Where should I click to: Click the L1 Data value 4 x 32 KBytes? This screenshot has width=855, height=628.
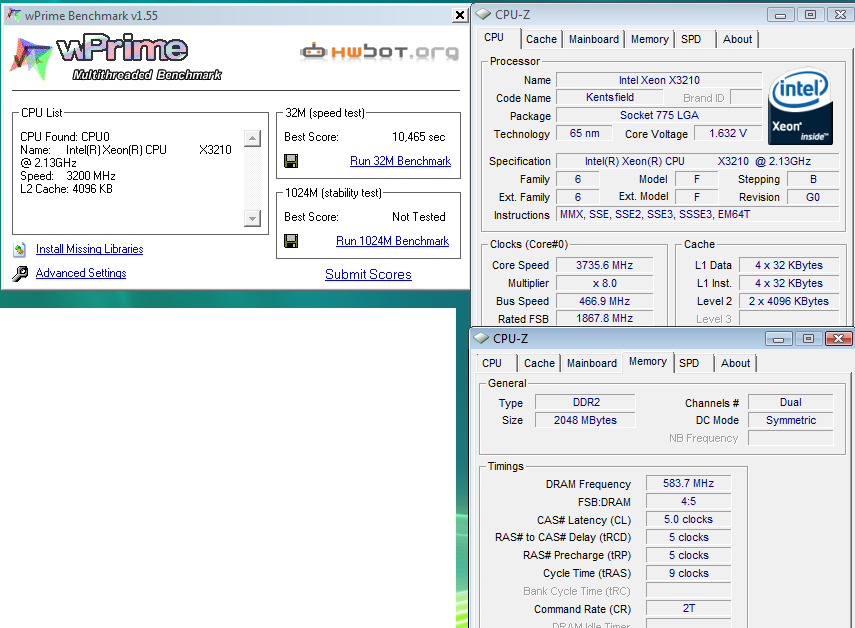click(x=788, y=265)
